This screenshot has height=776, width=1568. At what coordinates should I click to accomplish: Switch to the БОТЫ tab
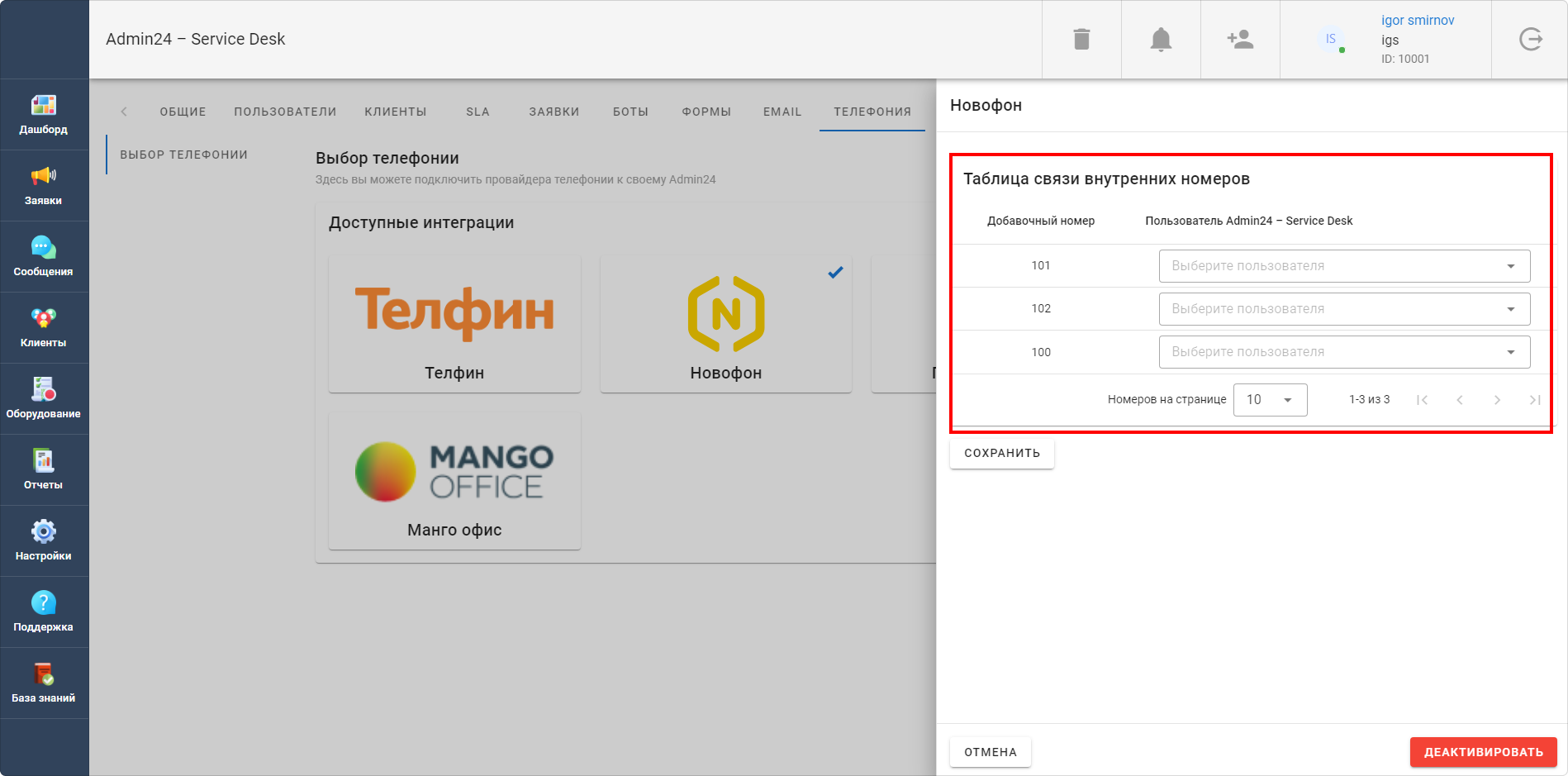(630, 112)
